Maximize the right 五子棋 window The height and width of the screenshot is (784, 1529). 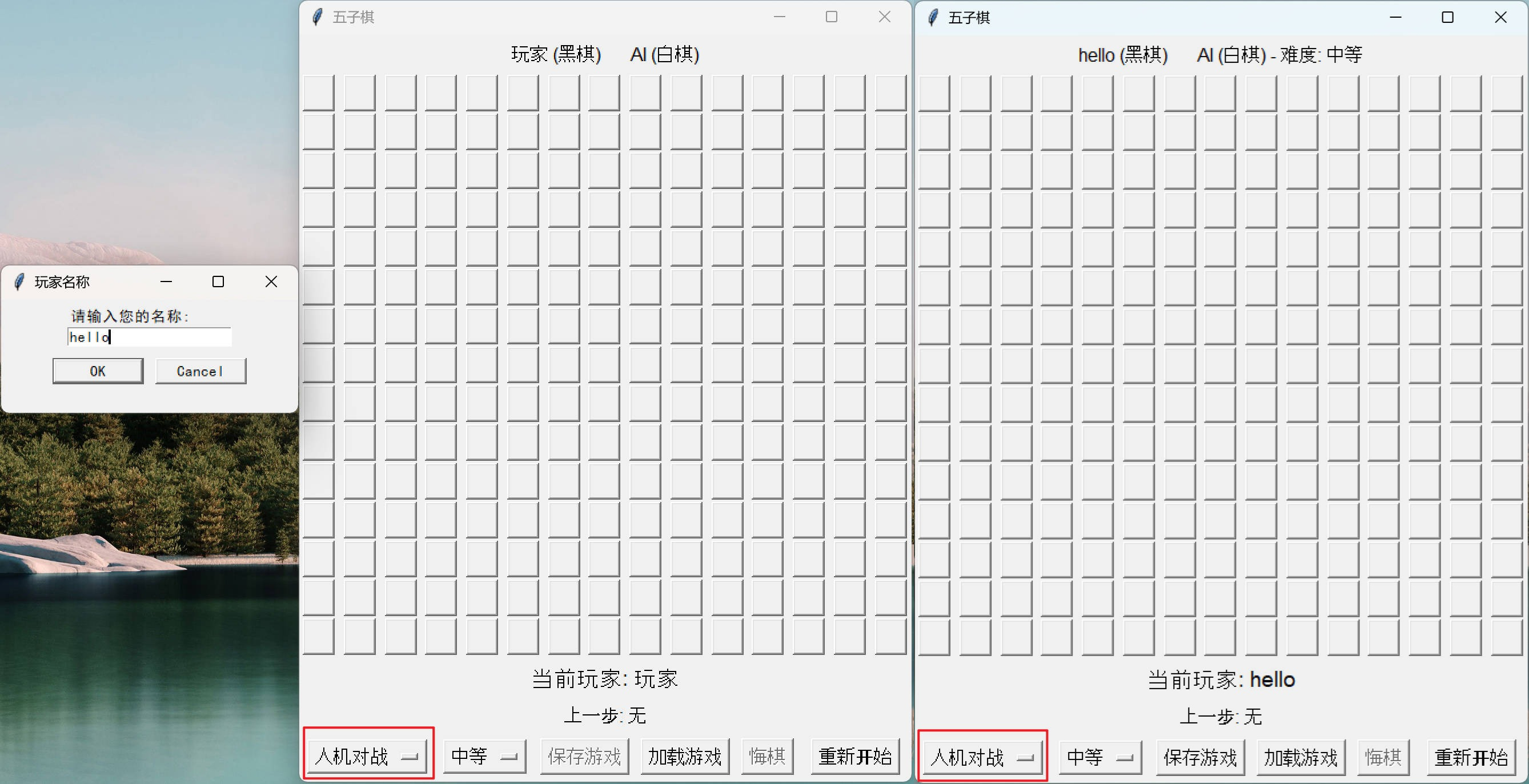(x=1448, y=17)
